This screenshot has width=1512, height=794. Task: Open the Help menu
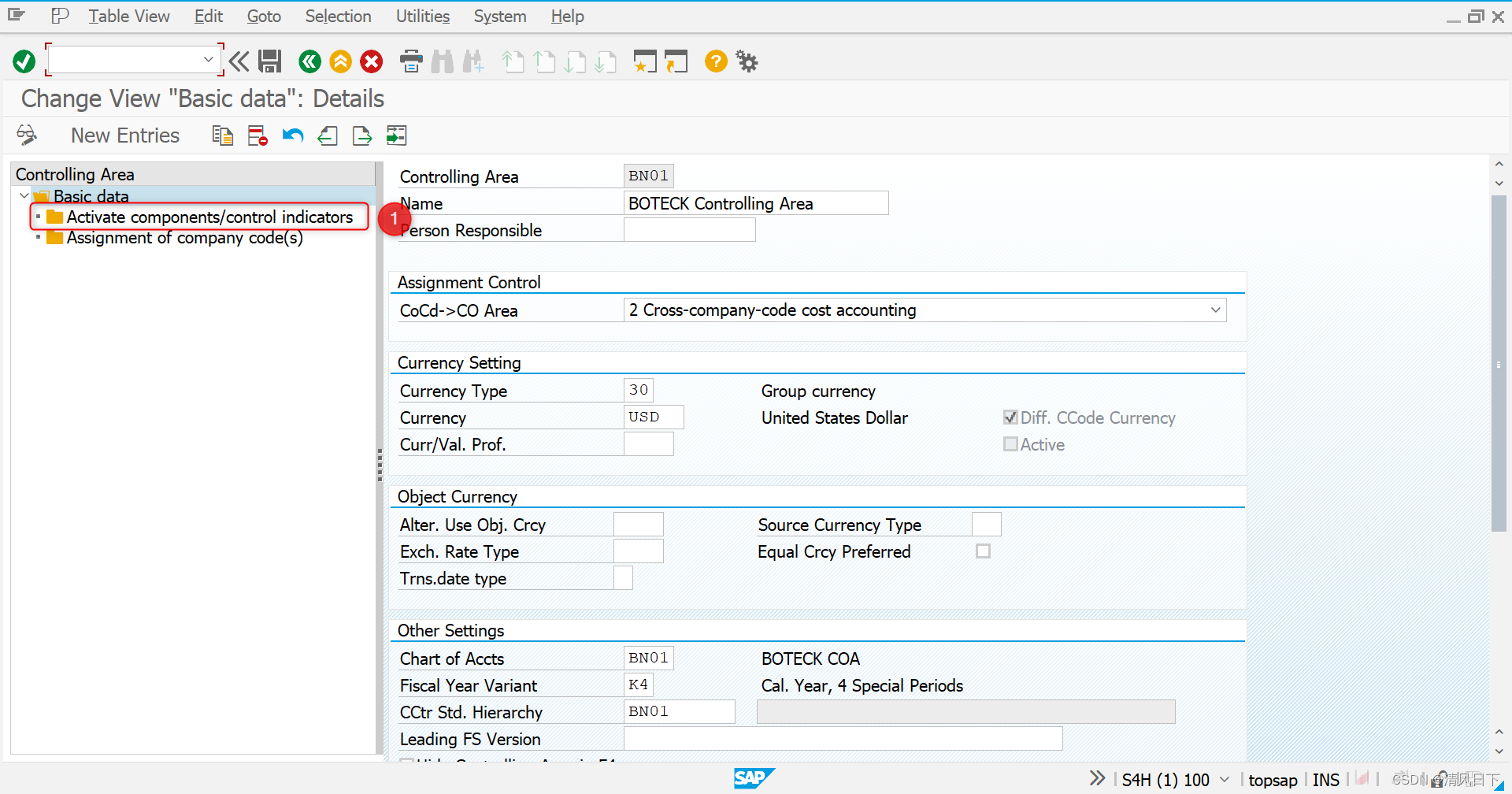click(x=567, y=17)
